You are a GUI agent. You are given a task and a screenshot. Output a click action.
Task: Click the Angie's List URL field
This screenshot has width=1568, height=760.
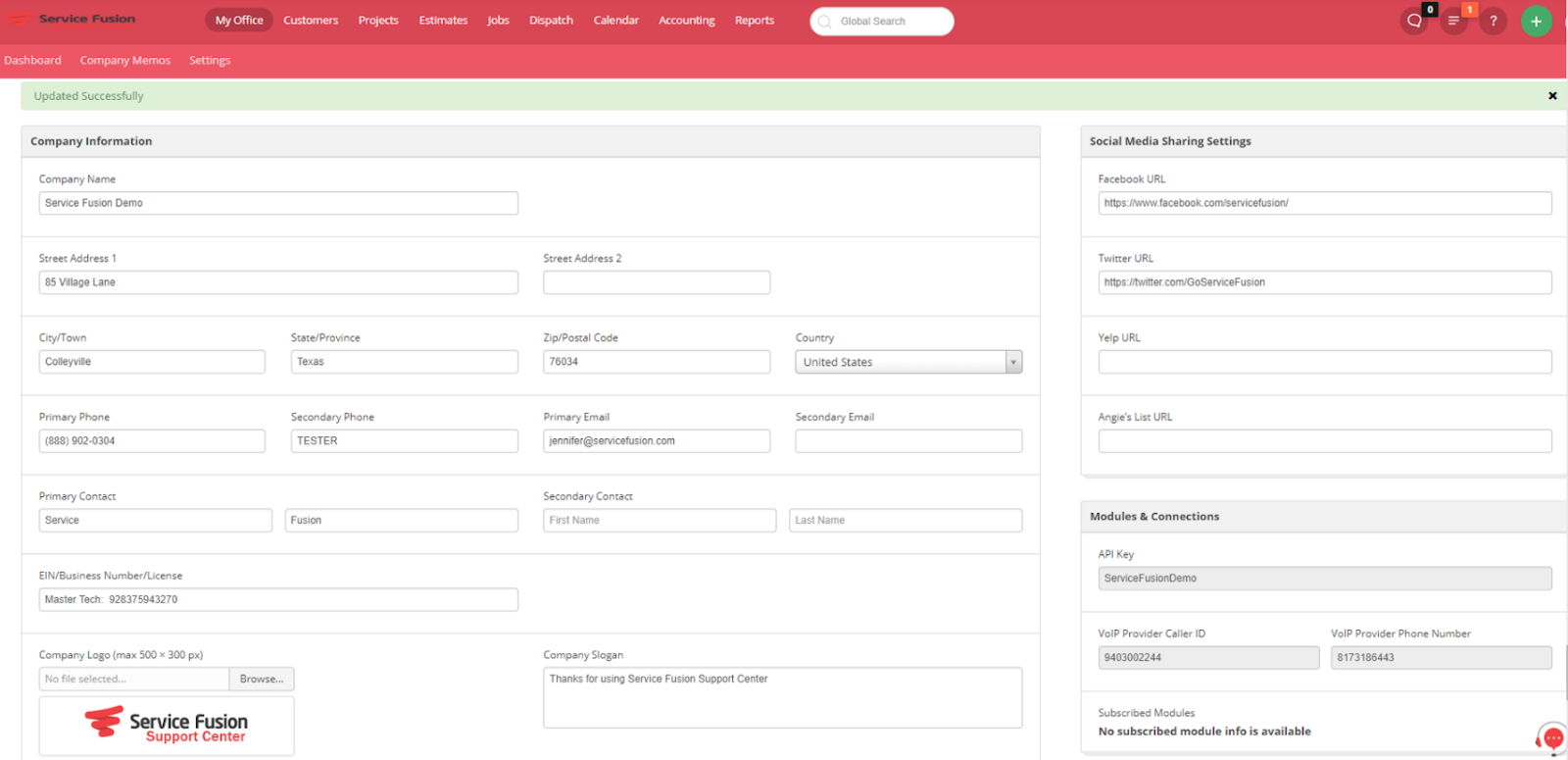coord(1325,441)
